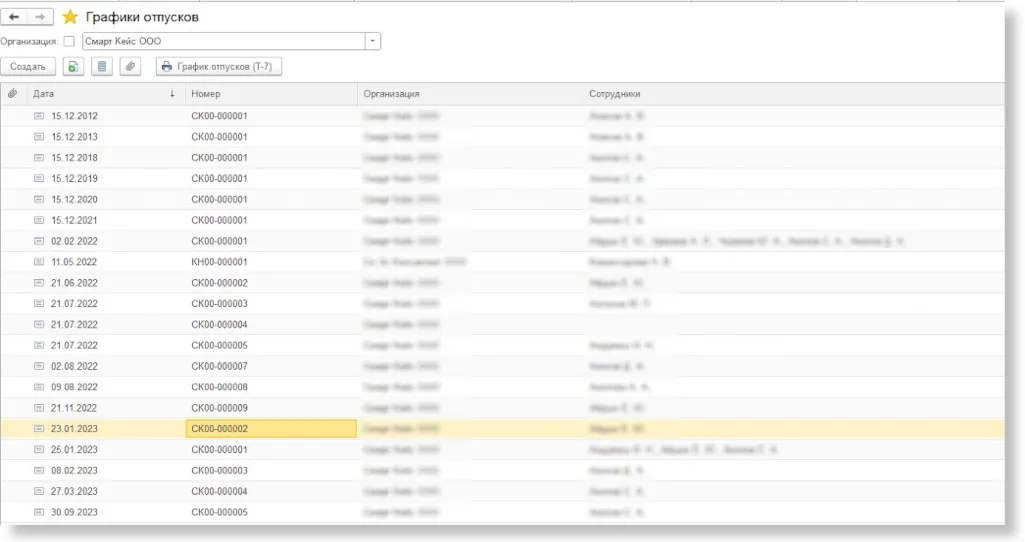The image size is (1025, 542).
Task: Click date 15.12.2018
Action: point(75,158)
